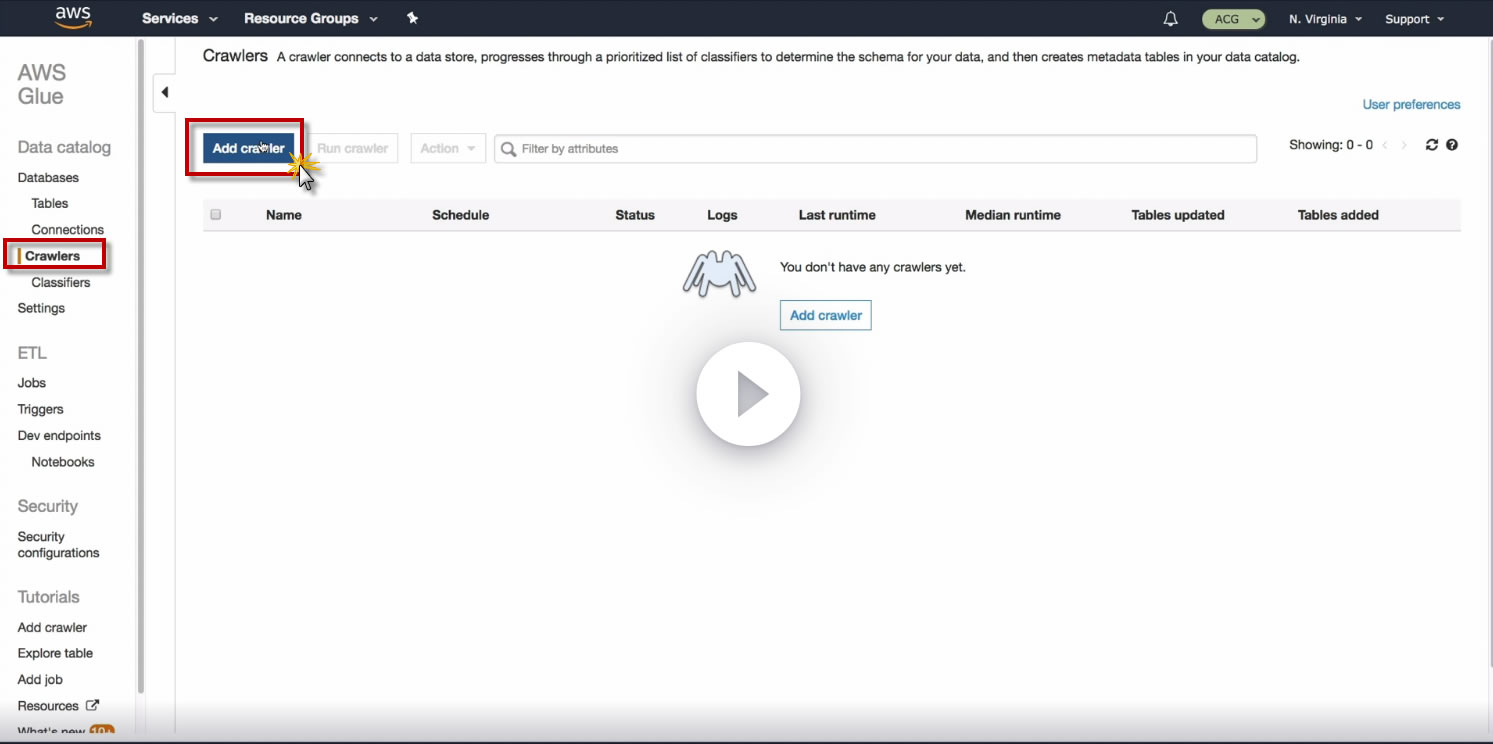Viewport: 1493px width, 744px height.
Task: Refresh the crawlers list
Action: point(1432,145)
